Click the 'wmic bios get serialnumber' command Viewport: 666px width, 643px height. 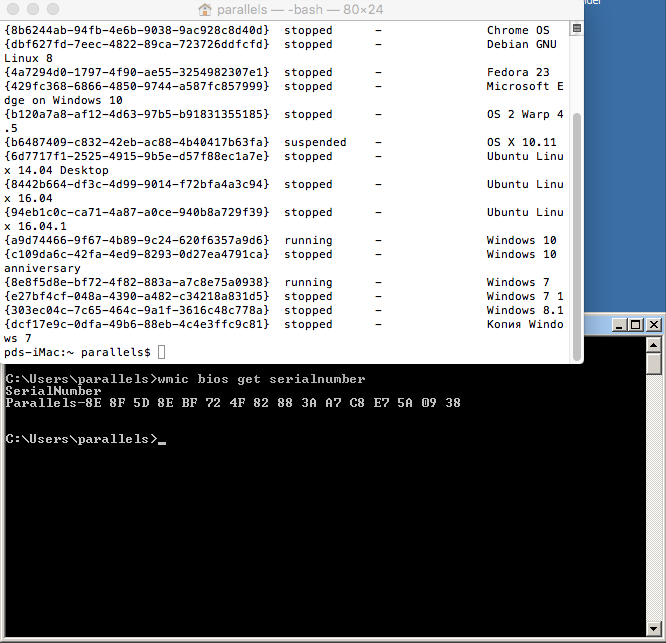coord(261,379)
